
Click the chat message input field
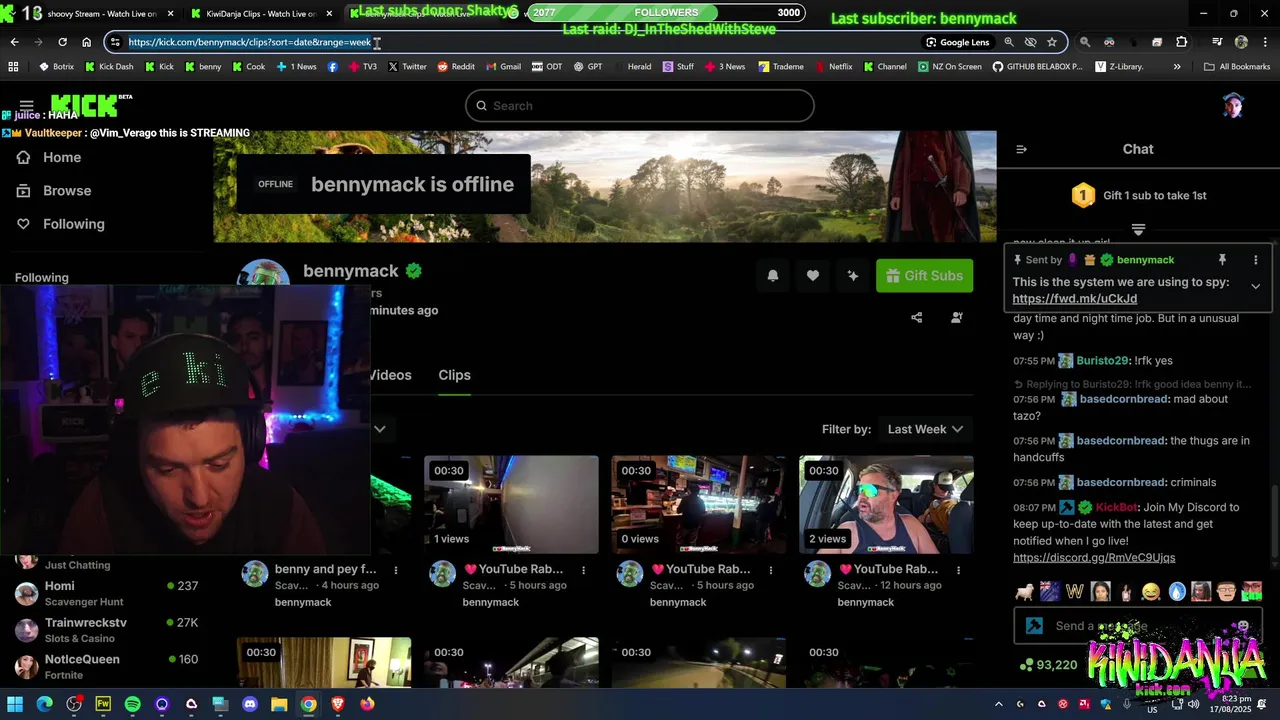1138,626
